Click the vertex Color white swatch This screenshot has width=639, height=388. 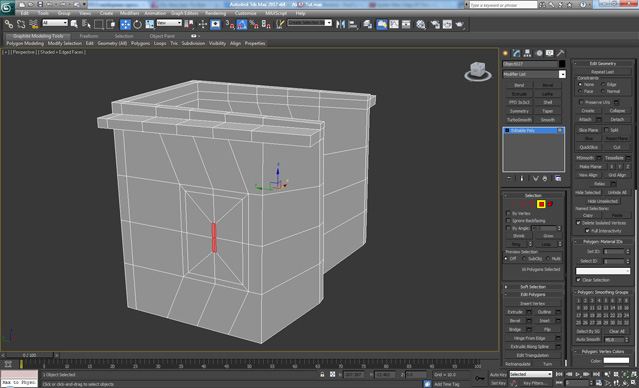(616, 360)
